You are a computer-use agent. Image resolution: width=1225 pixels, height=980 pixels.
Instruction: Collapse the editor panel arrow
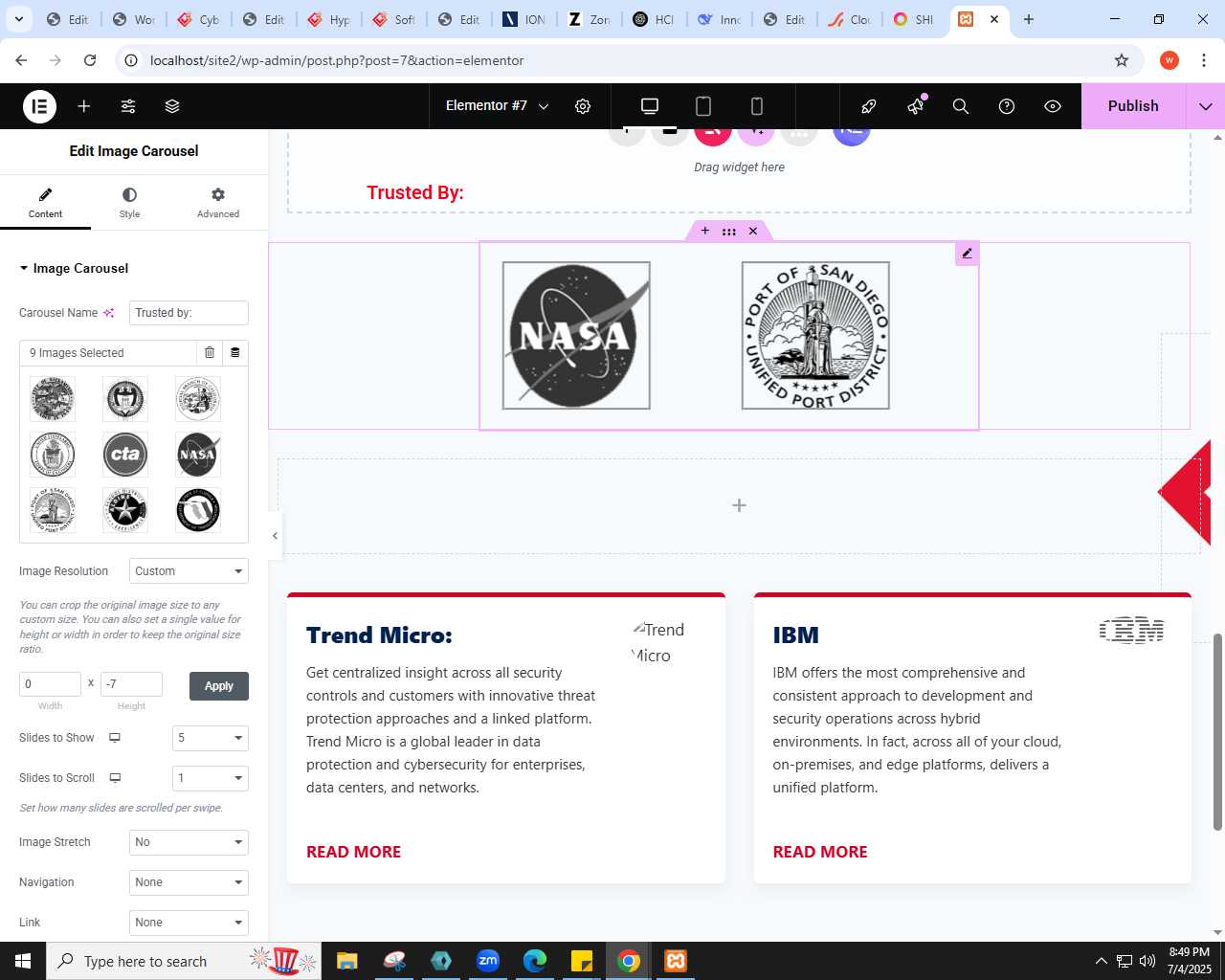tap(276, 536)
